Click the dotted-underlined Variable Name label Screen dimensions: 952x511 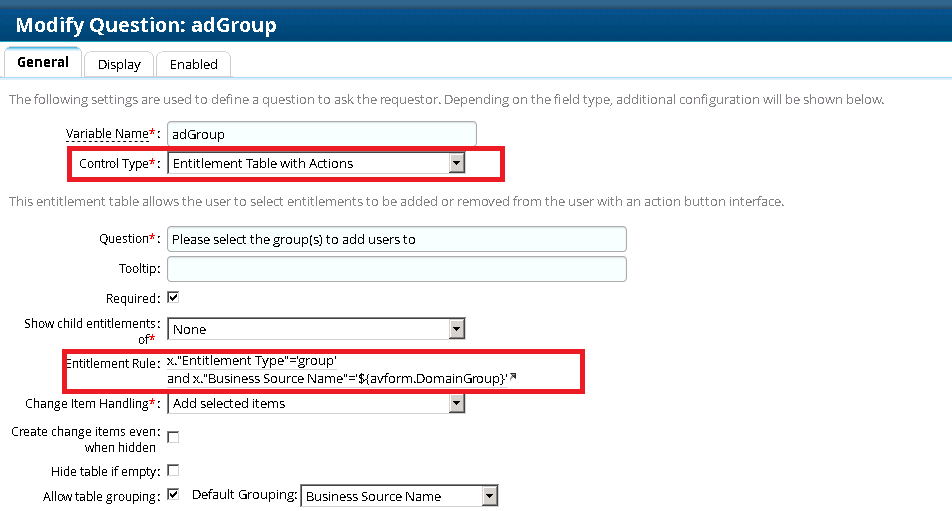click(107, 134)
